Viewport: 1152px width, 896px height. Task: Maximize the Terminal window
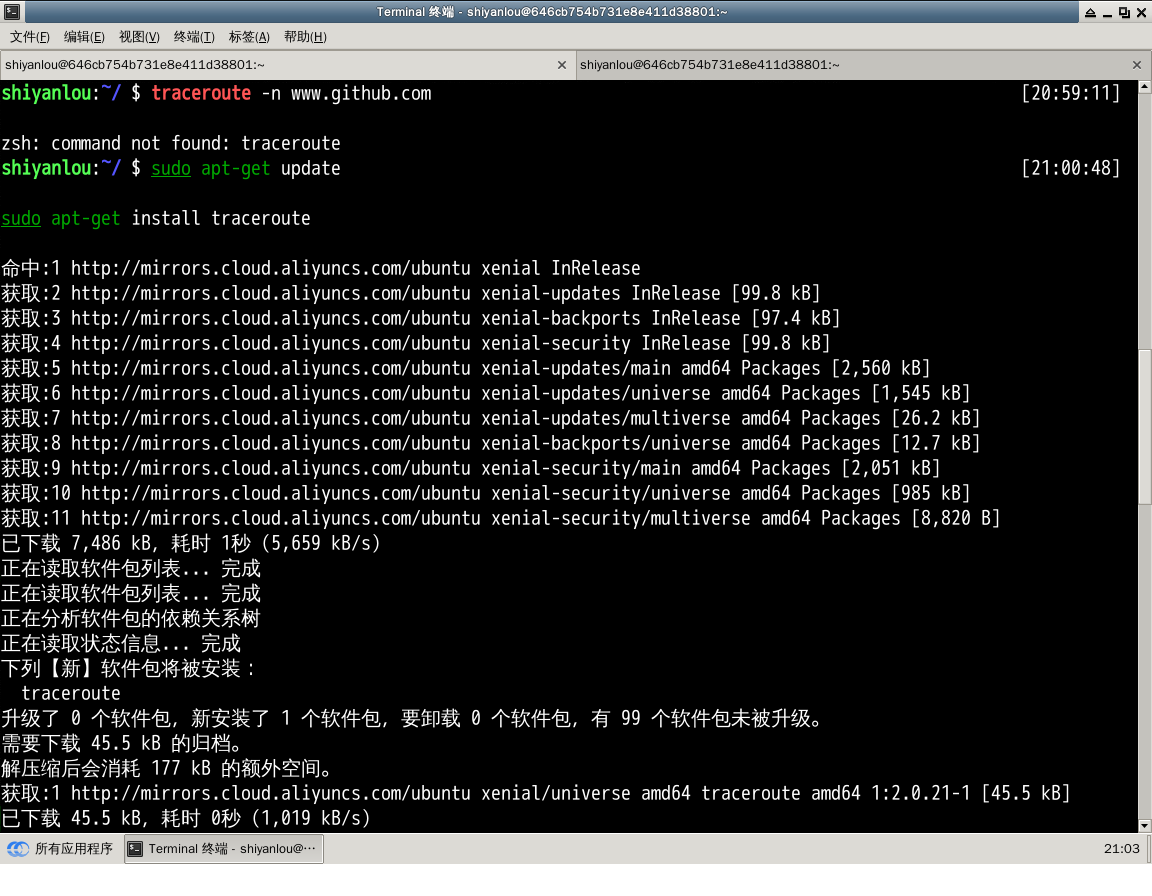[1124, 12]
